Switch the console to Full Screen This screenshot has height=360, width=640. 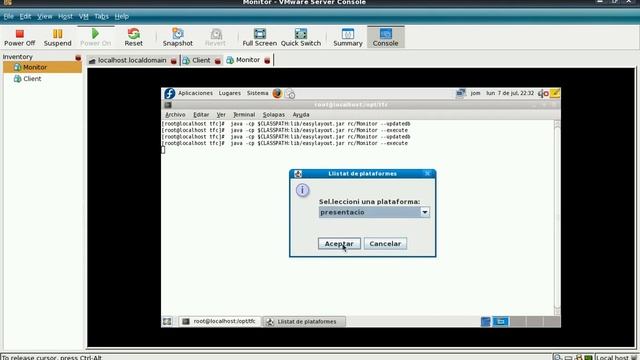pos(260,38)
